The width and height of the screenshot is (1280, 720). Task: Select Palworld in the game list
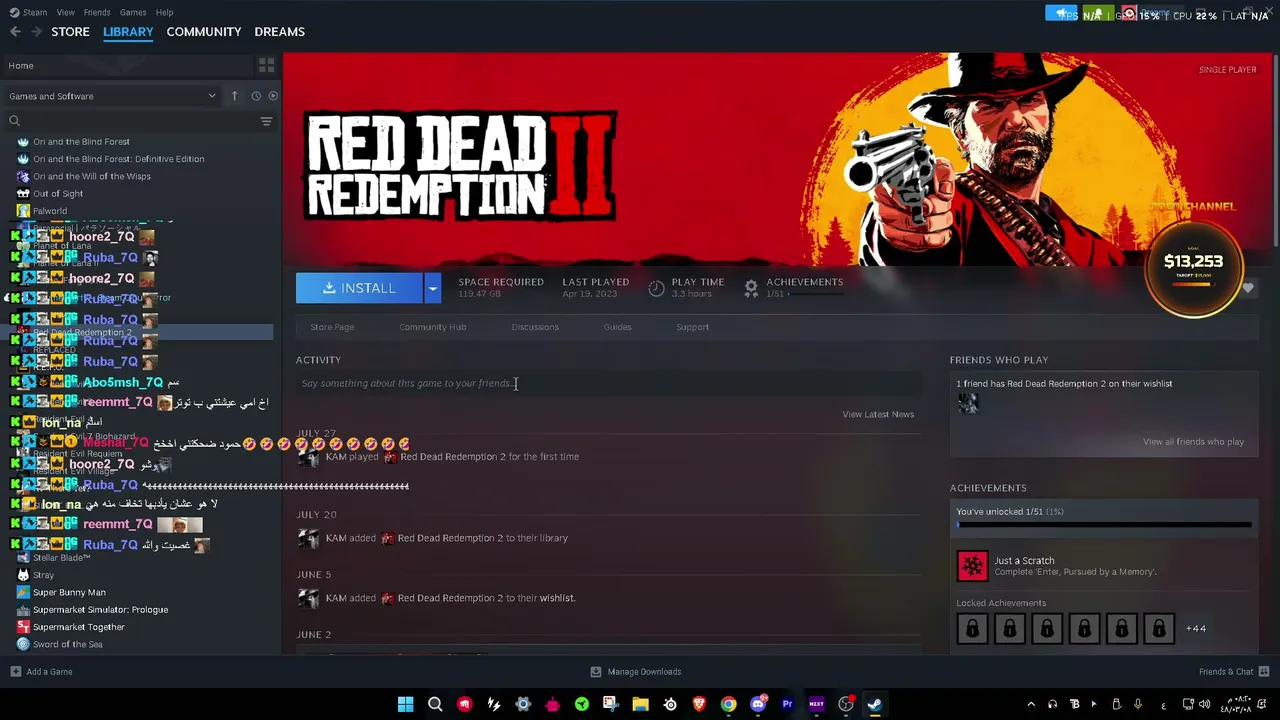point(50,211)
